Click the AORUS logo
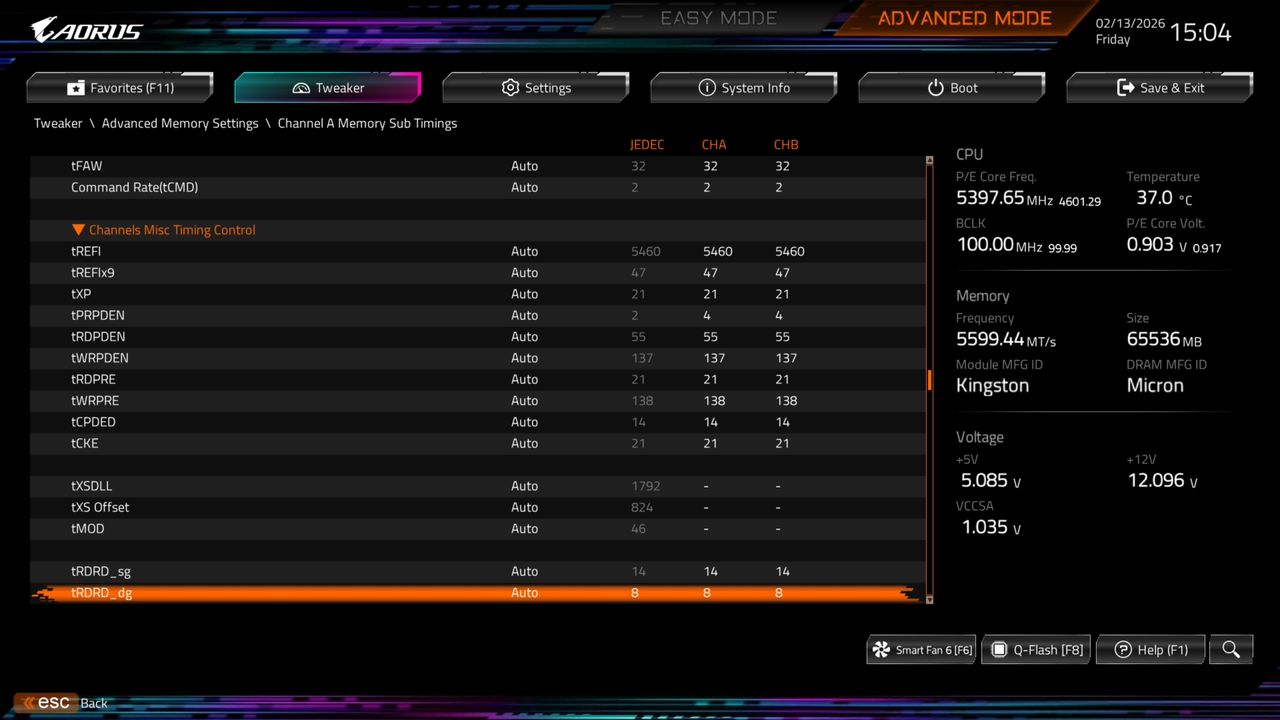 pos(85,30)
